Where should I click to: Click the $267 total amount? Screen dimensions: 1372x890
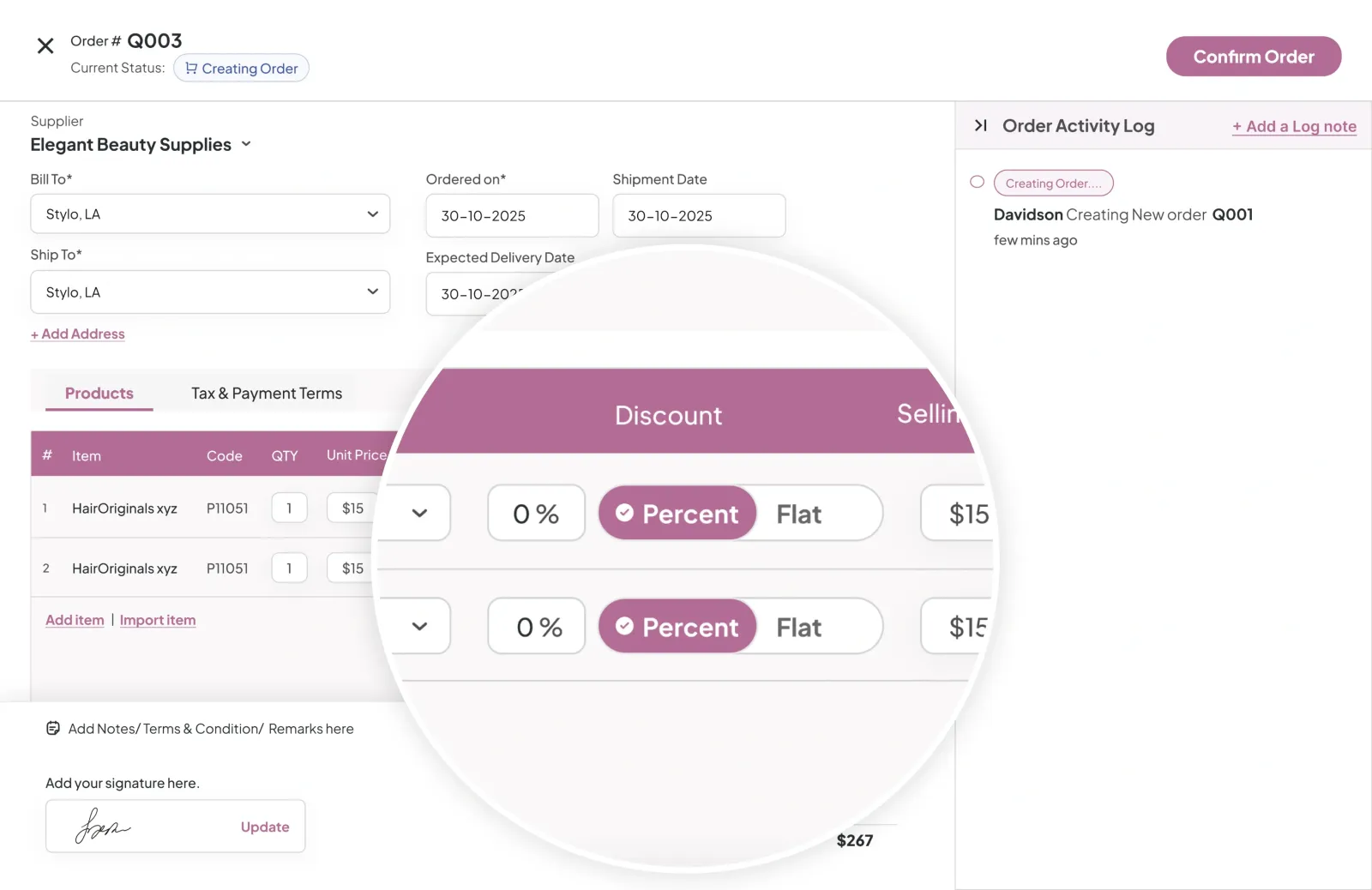pyautogui.click(x=855, y=841)
